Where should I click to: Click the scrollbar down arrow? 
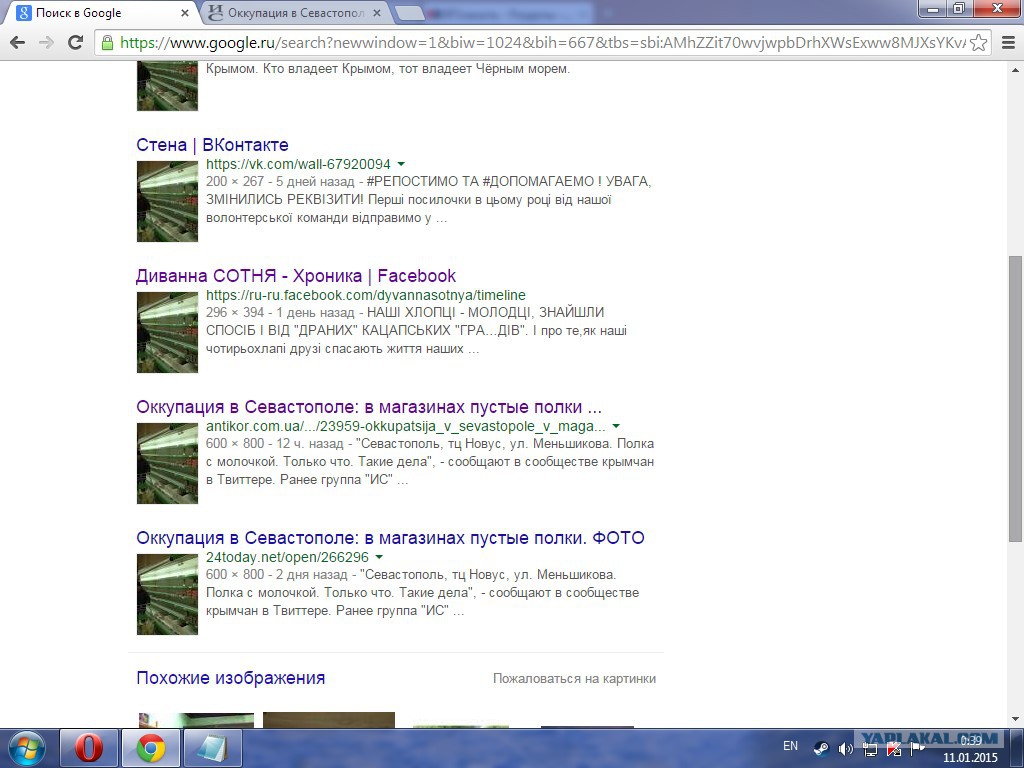click(1015, 719)
